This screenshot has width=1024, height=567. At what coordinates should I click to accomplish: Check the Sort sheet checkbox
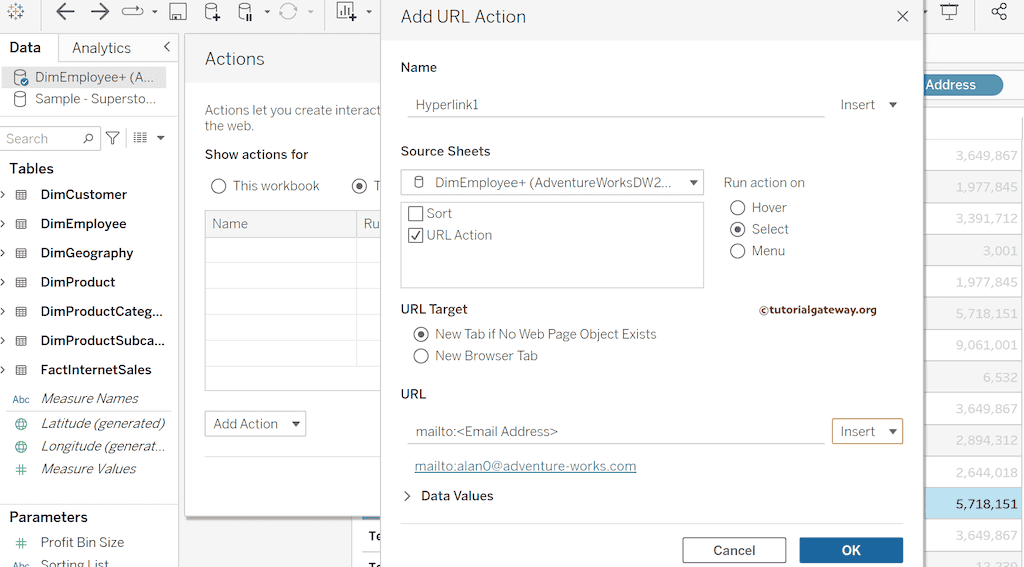(416, 213)
